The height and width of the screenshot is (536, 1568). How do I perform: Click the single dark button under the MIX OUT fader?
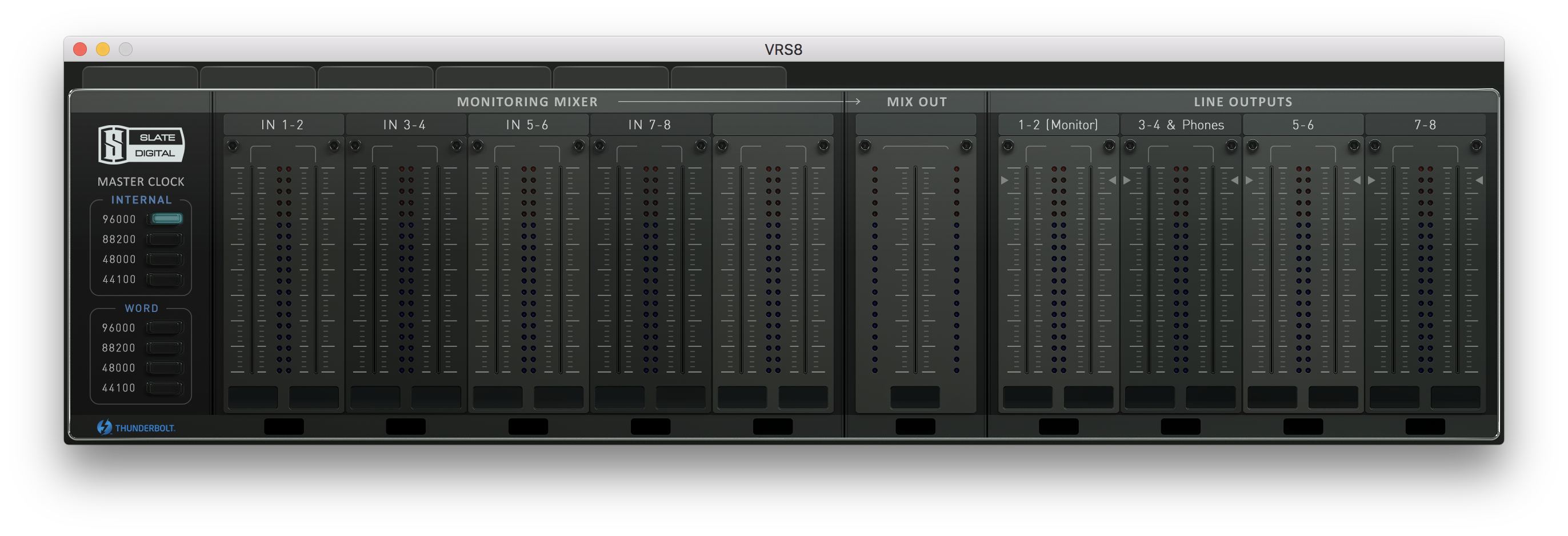pyautogui.click(x=915, y=397)
